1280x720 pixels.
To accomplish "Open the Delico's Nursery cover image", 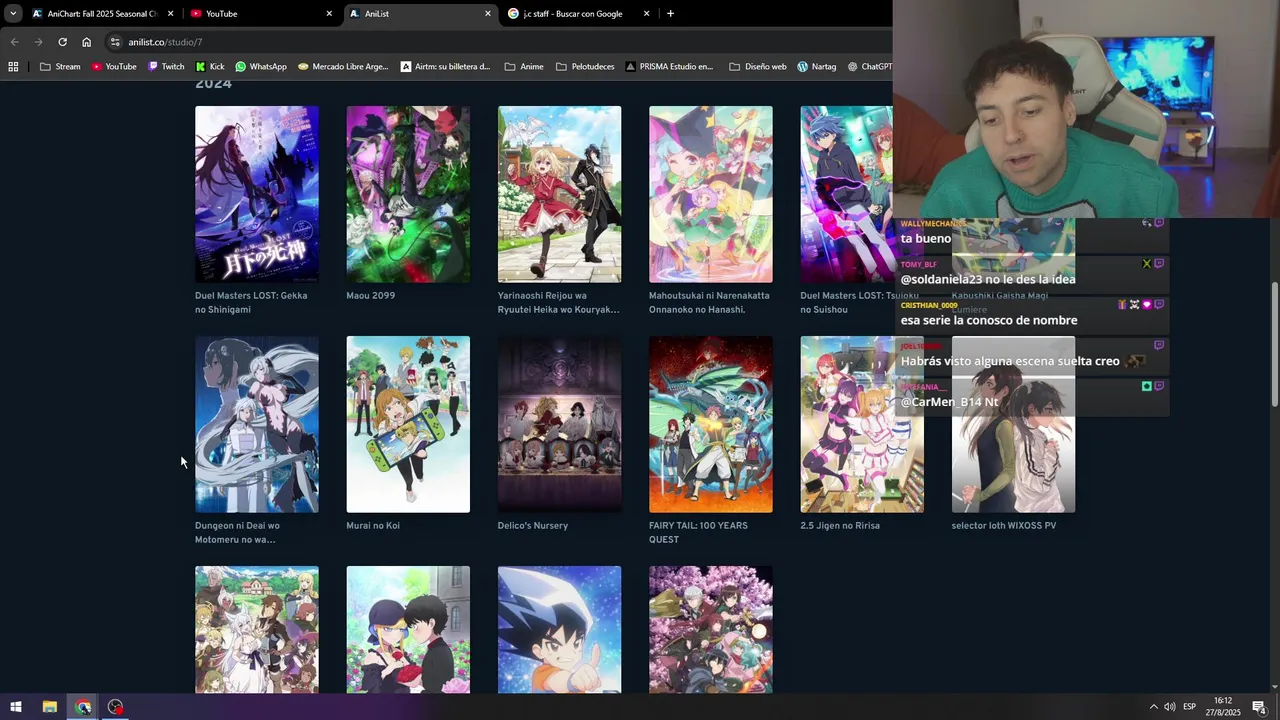I will click(x=559, y=424).
